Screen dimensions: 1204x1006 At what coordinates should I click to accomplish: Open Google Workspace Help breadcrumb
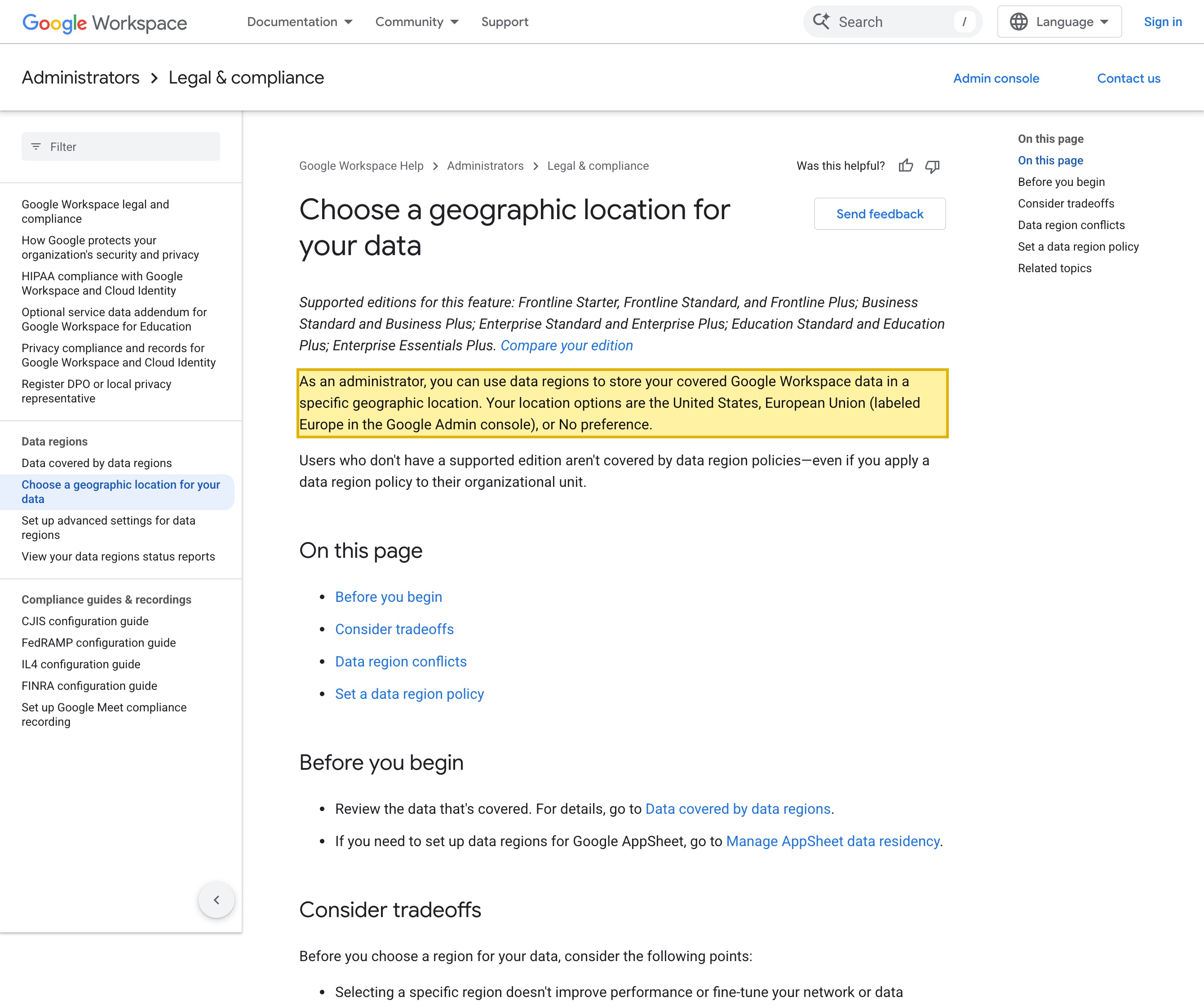[x=361, y=166]
